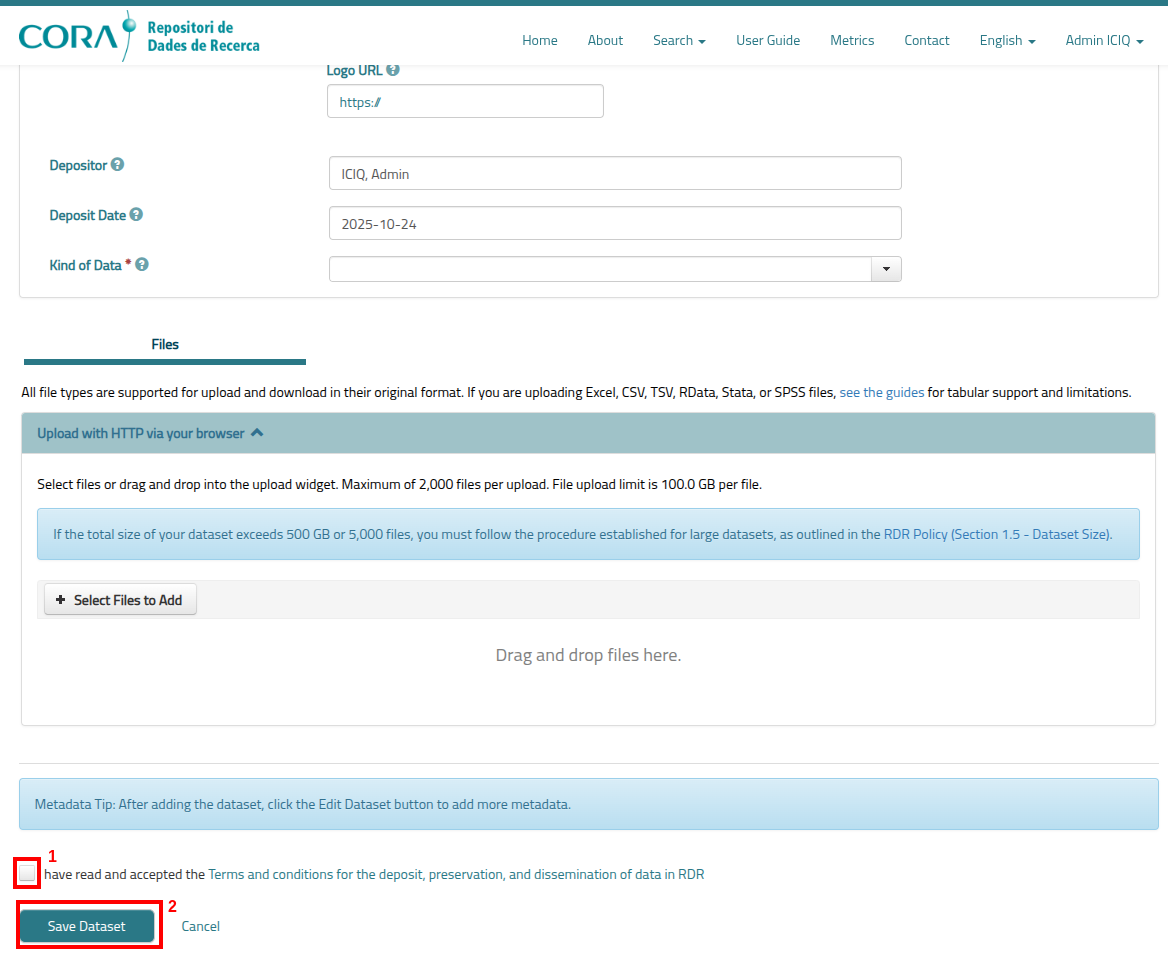The height and width of the screenshot is (977, 1168).
Task: Open the English language dropdown
Action: tap(1007, 40)
